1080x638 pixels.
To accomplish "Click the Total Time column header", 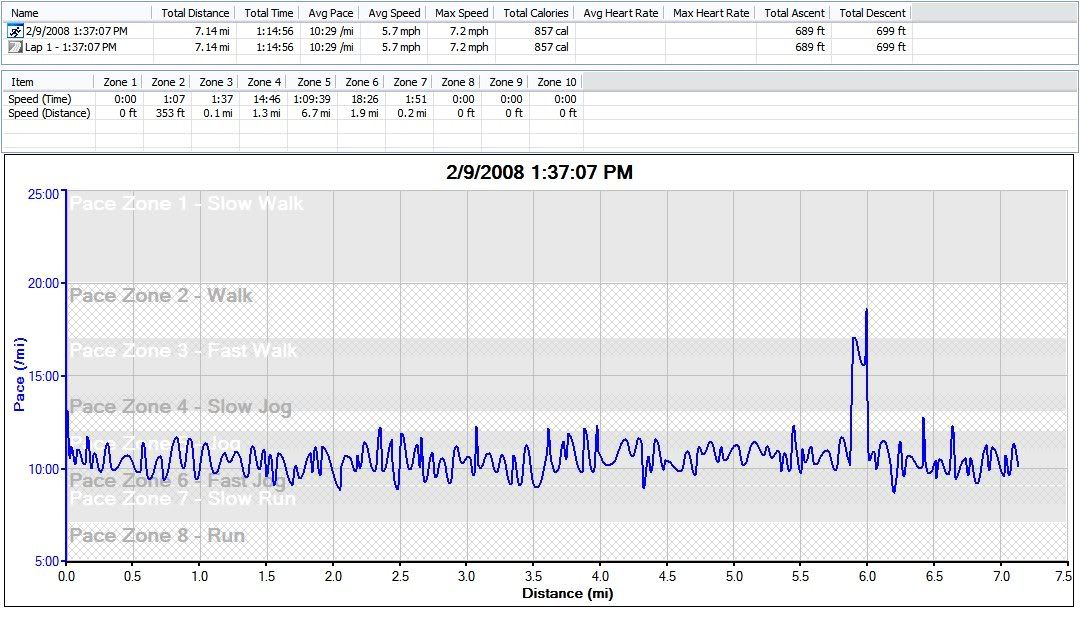I will (x=269, y=13).
